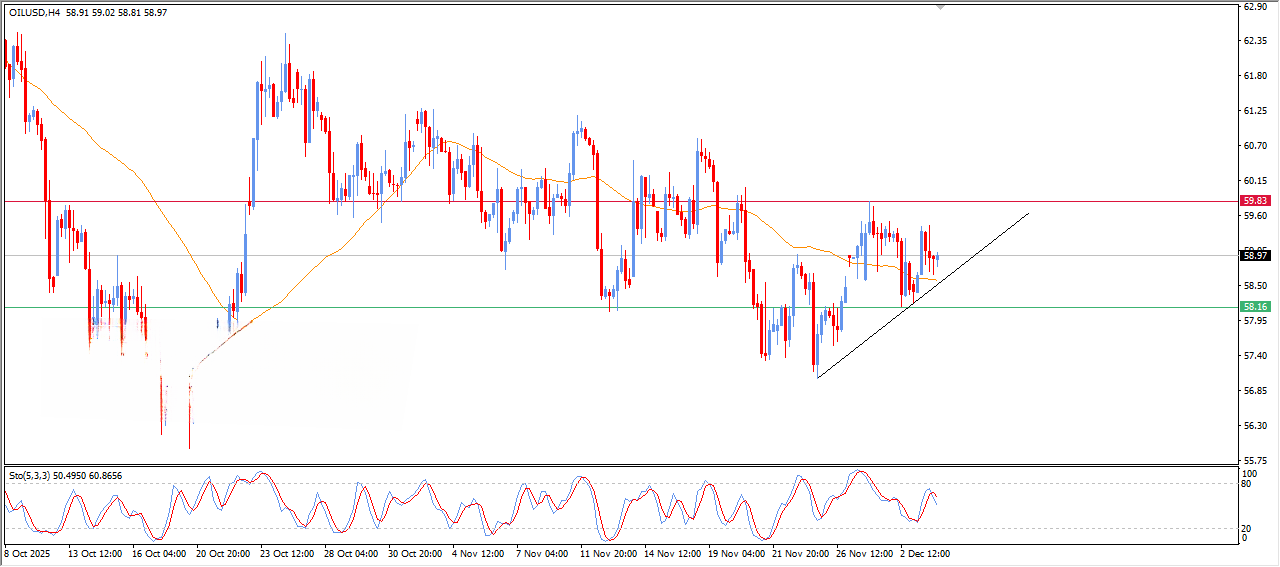Click the red 59.83 price level tag

click(1254, 200)
